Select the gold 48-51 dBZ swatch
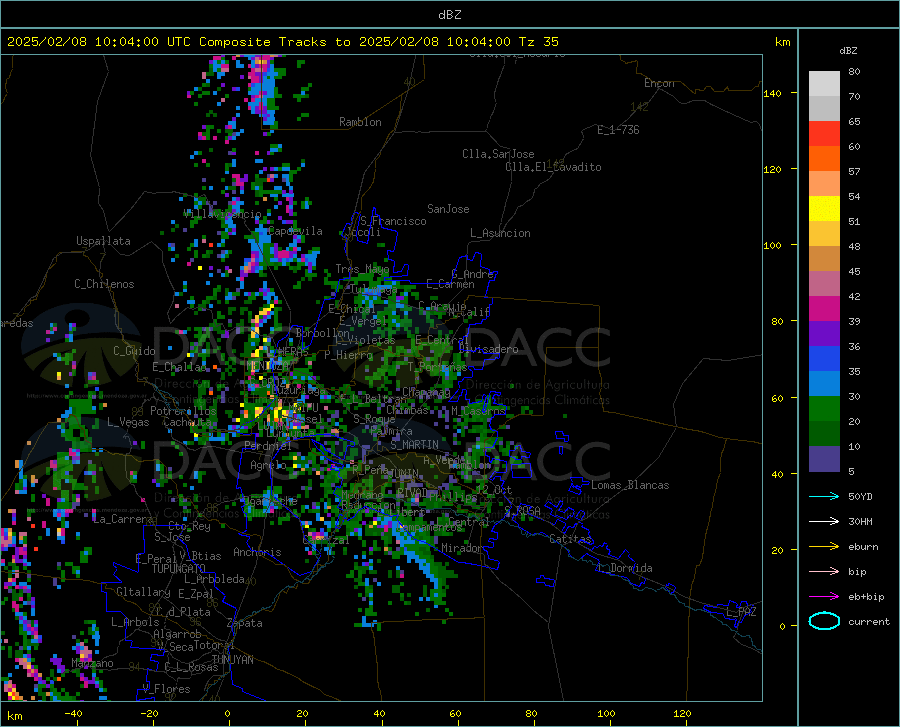900x727 pixels. click(x=824, y=234)
